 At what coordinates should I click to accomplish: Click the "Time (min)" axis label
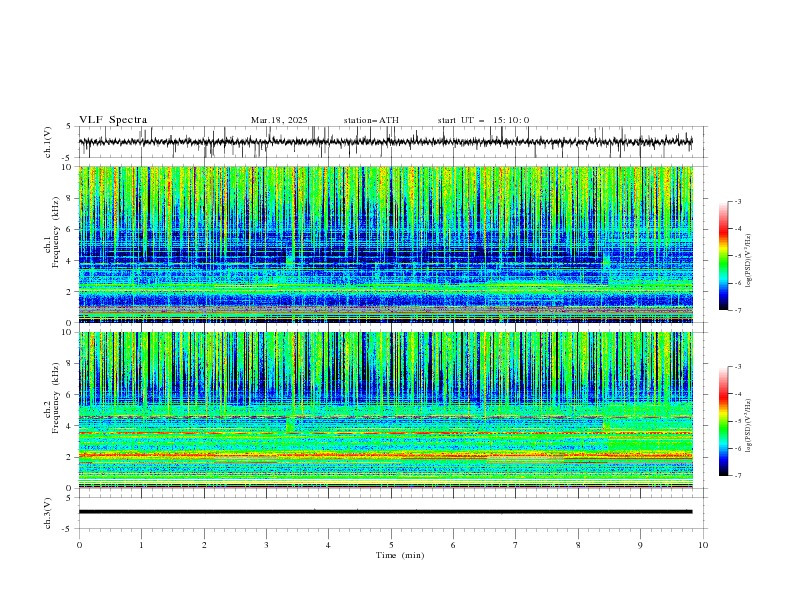coord(400,555)
